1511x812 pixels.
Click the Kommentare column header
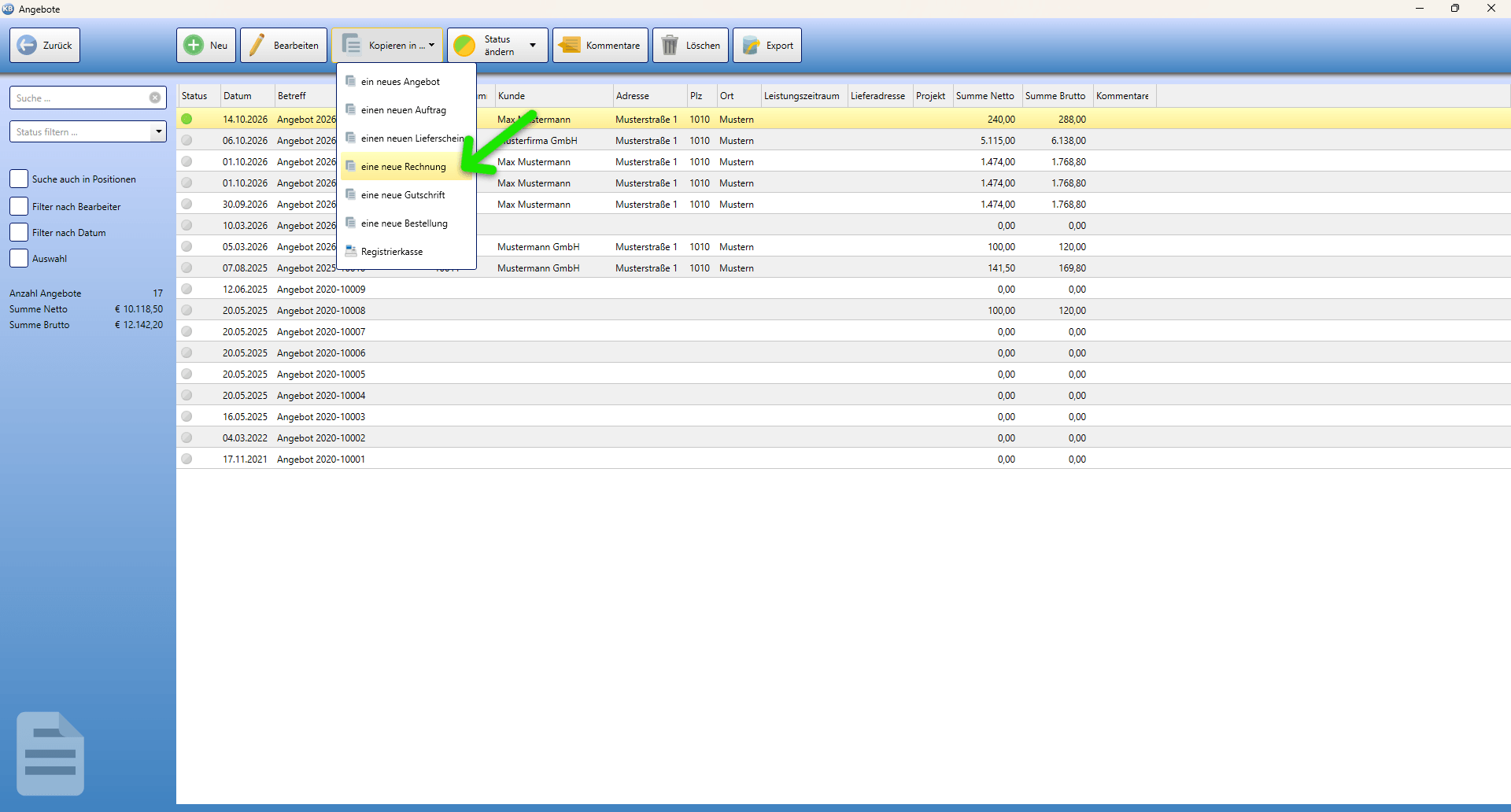click(1124, 95)
